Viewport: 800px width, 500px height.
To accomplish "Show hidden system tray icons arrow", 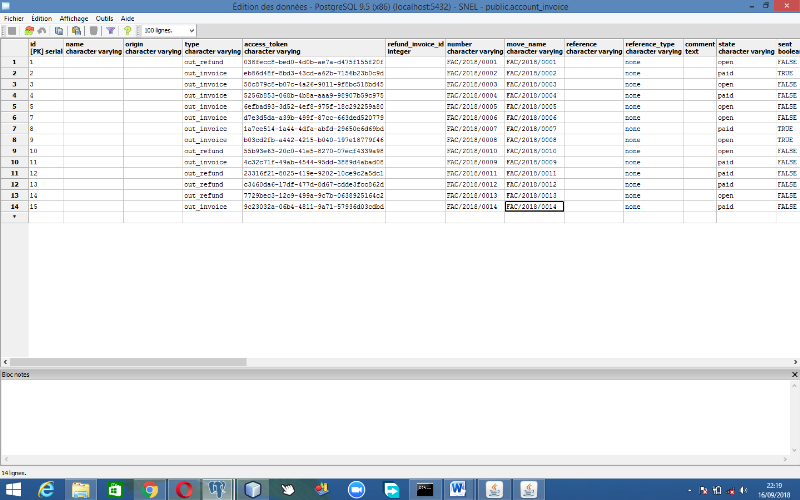I will tap(690, 490).
